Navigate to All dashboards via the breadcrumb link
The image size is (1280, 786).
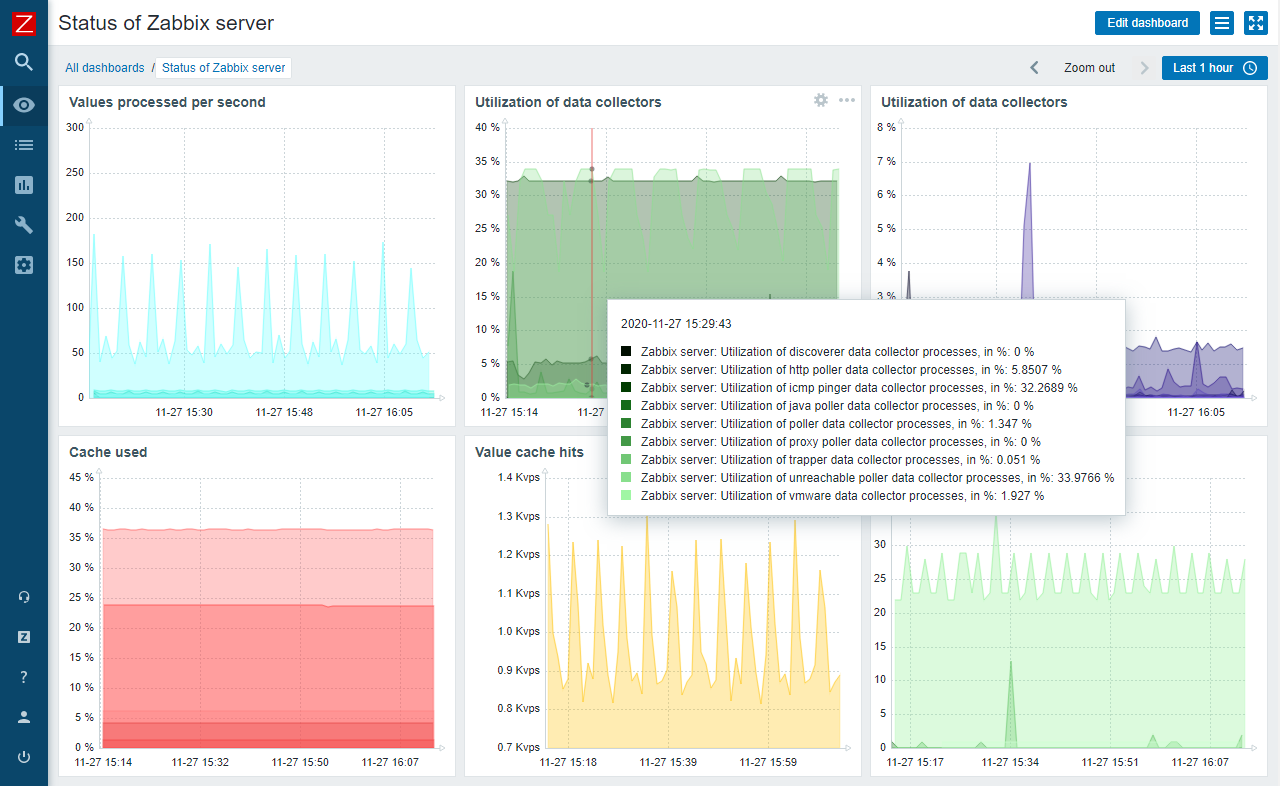point(105,67)
